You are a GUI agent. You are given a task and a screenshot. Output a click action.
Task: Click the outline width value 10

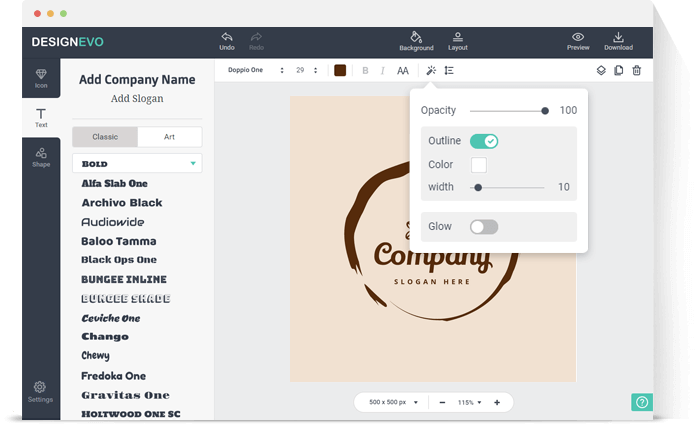tap(564, 187)
